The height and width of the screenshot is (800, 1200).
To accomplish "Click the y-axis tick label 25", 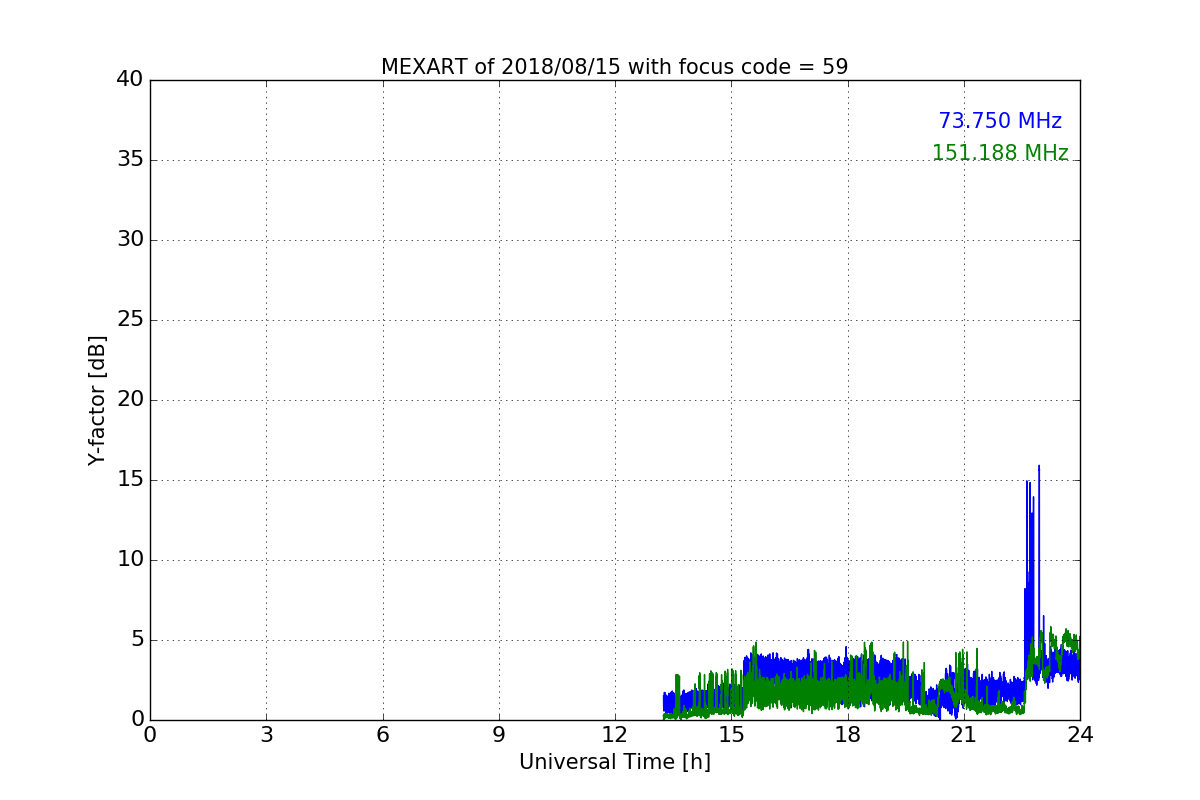I will 130,320.
